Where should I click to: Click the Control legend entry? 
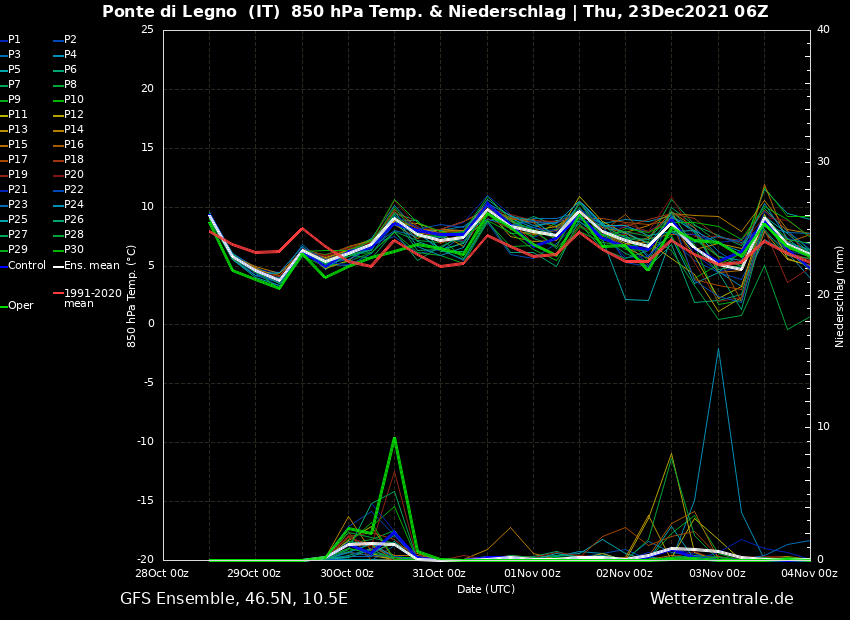click(26, 266)
